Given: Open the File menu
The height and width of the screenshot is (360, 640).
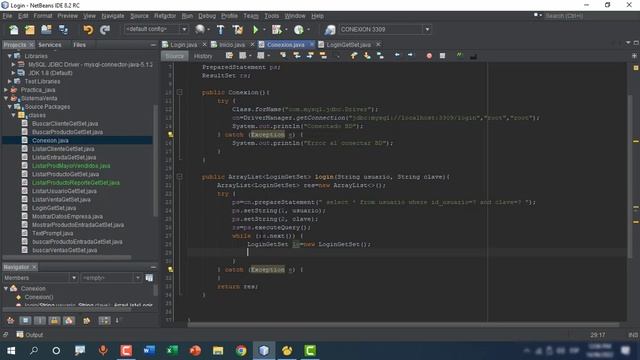Looking at the screenshot, I should tap(7, 16).
